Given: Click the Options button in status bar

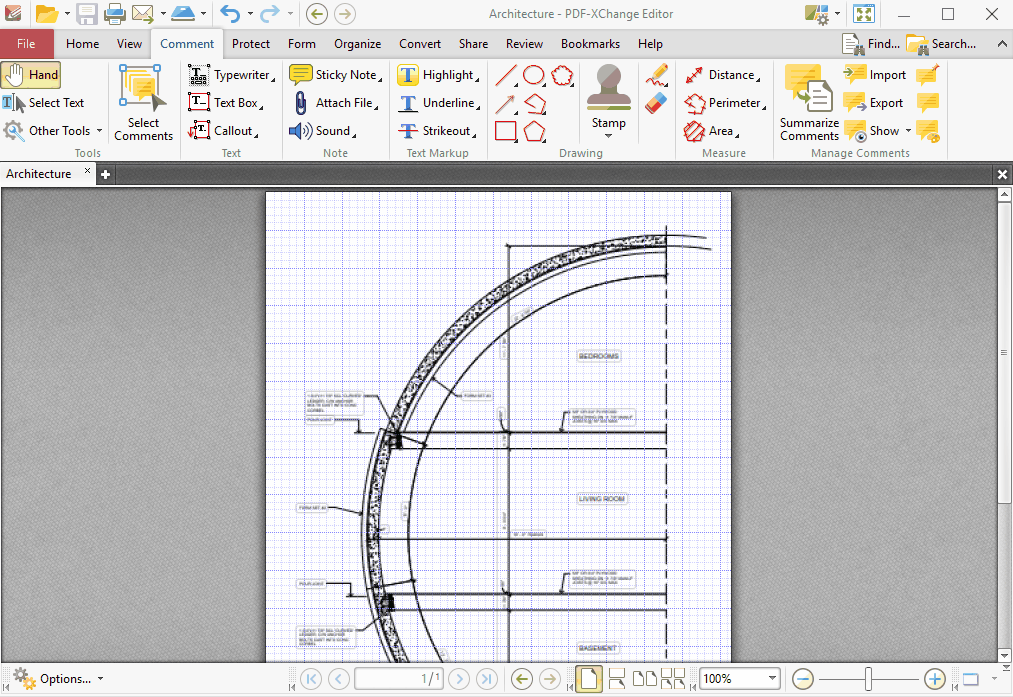Looking at the screenshot, I should 58,679.
